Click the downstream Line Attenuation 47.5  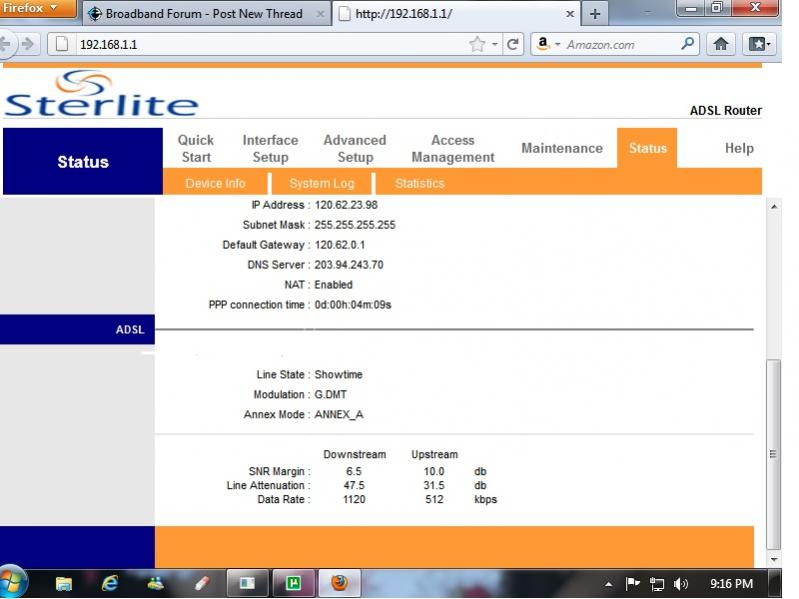click(x=354, y=485)
